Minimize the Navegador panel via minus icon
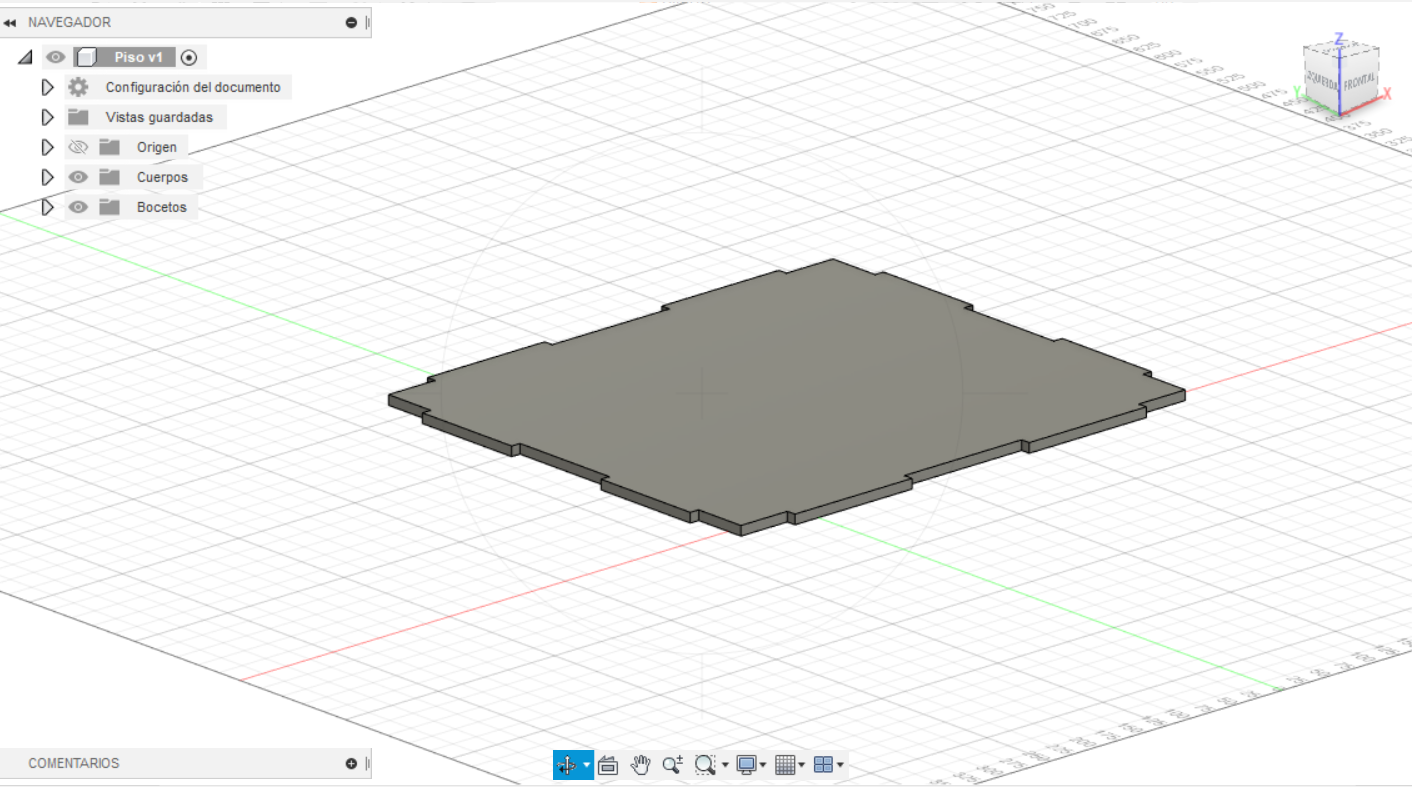Image resolution: width=1412 pixels, height=787 pixels. coord(351,22)
